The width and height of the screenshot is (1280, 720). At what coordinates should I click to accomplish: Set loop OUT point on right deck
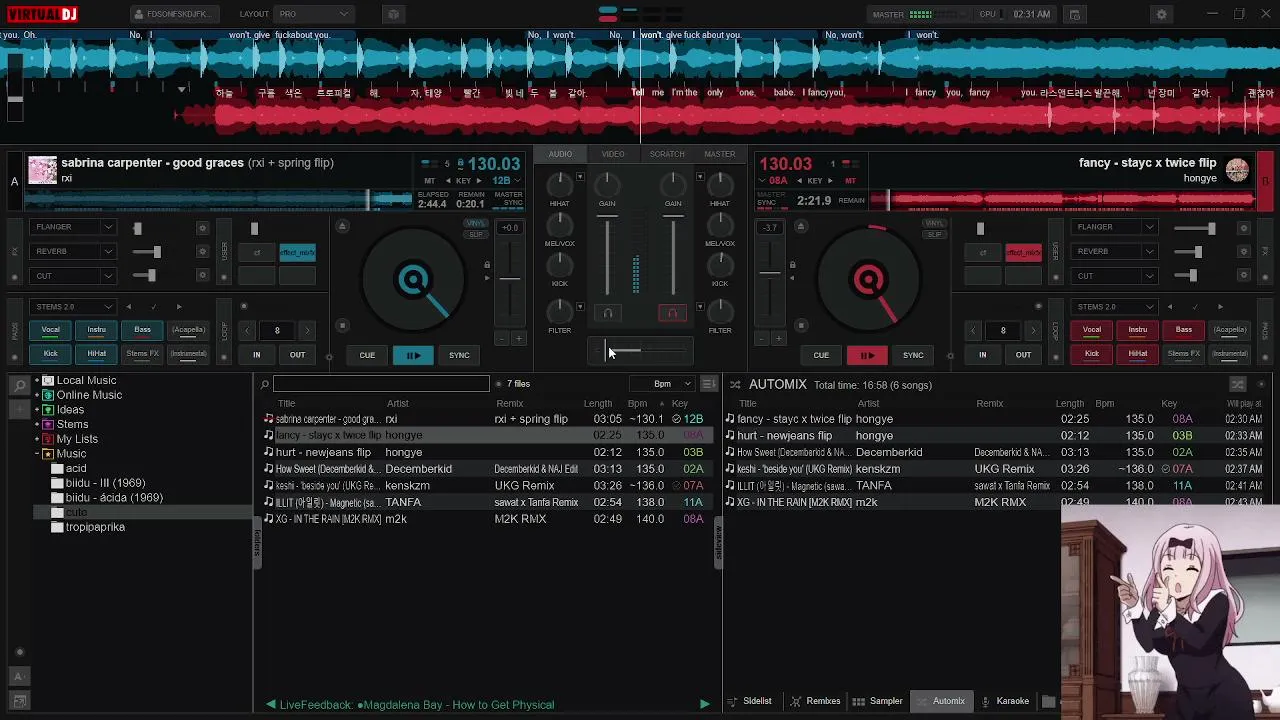click(1023, 355)
